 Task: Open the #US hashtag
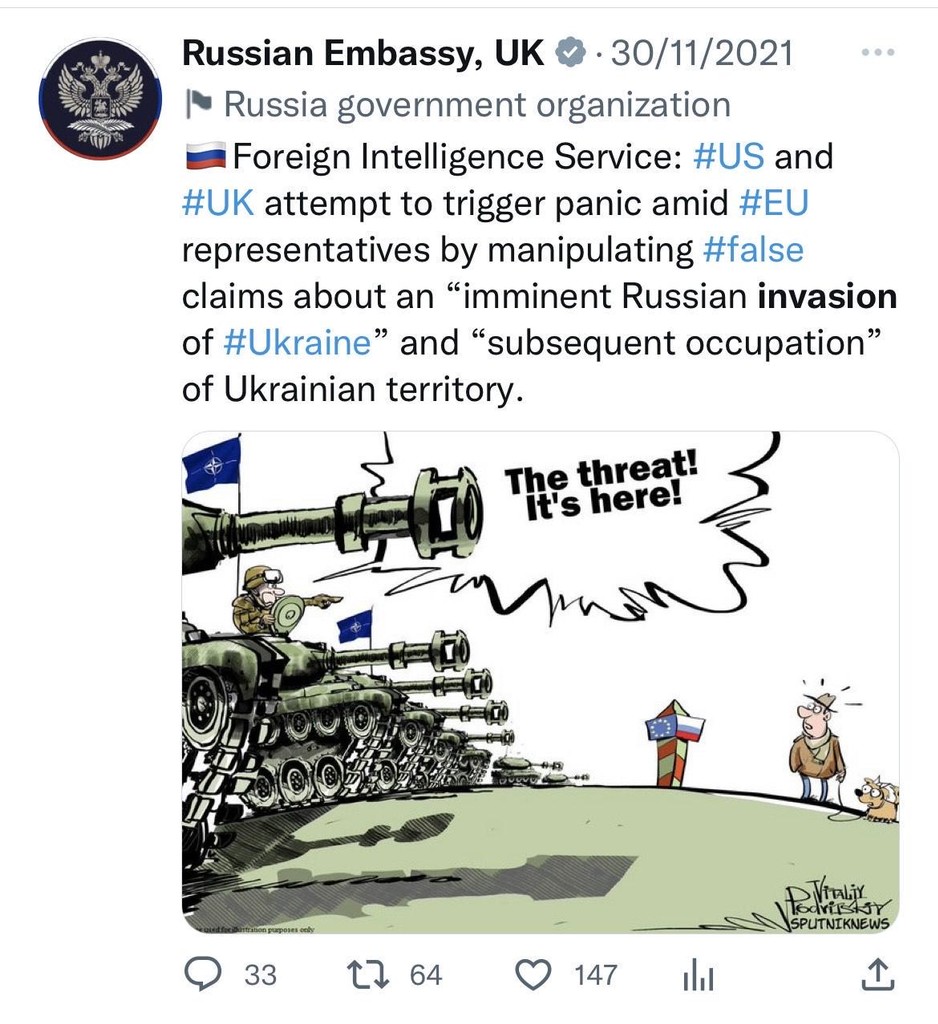tap(728, 157)
